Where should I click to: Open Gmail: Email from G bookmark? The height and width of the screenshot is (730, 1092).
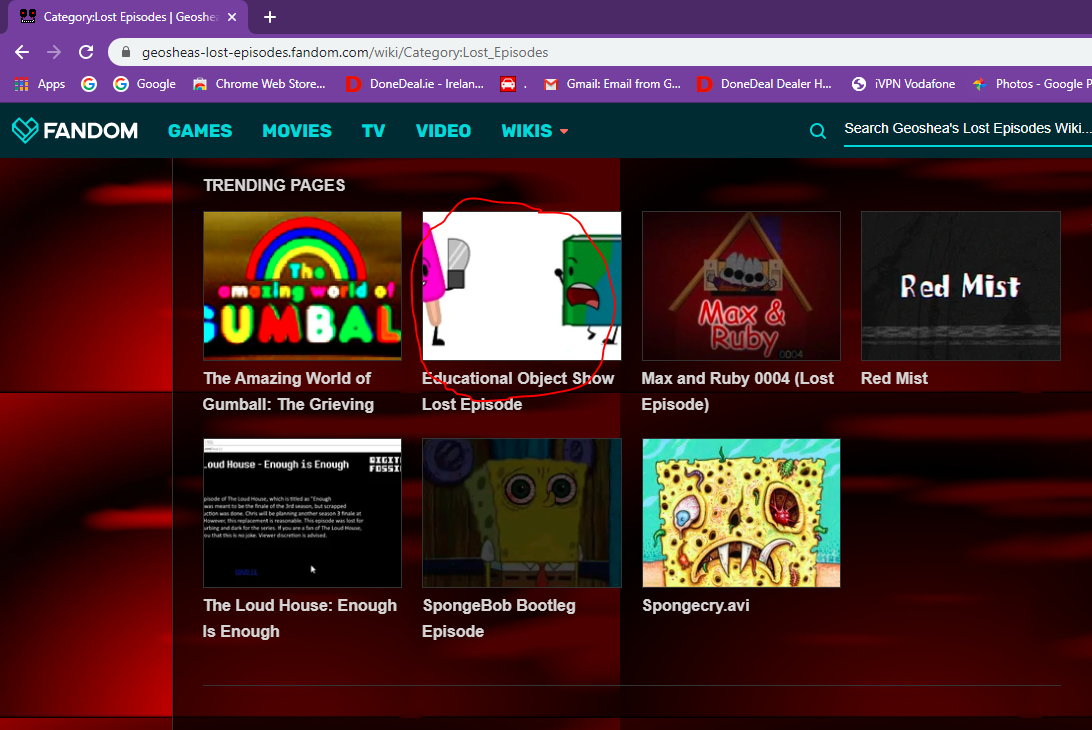(612, 84)
